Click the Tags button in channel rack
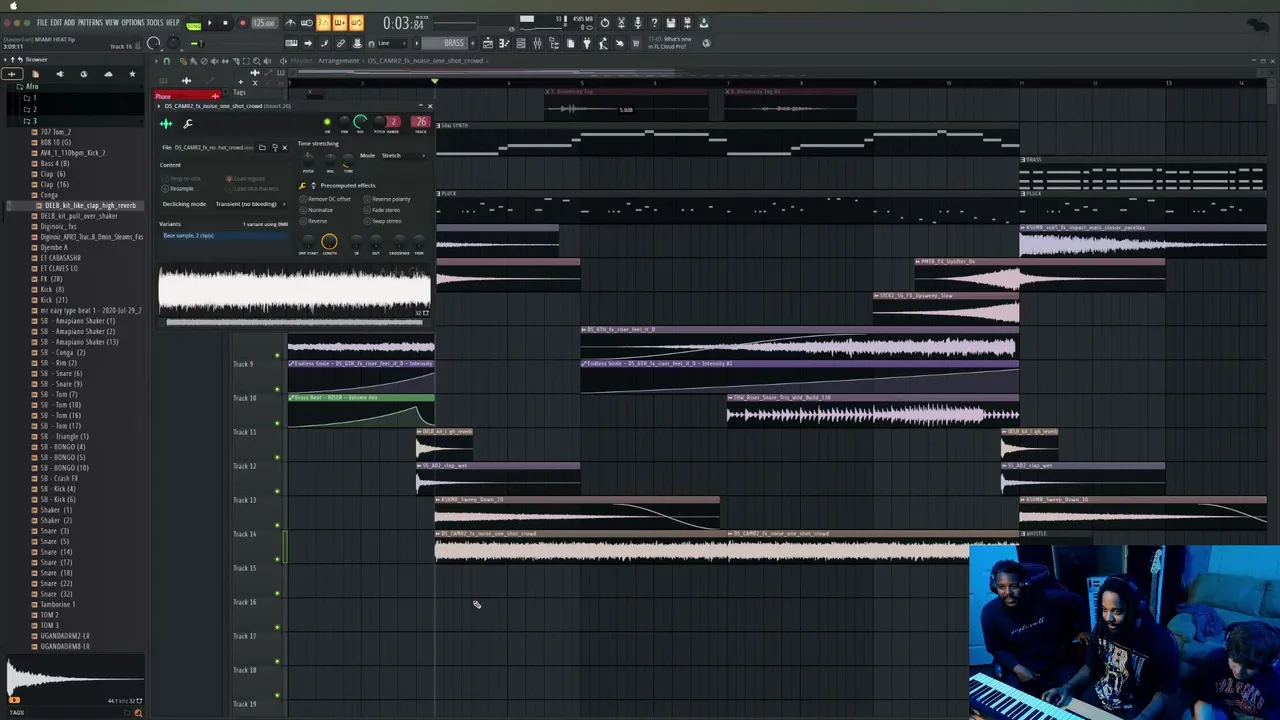1280x720 pixels. (240, 93)
